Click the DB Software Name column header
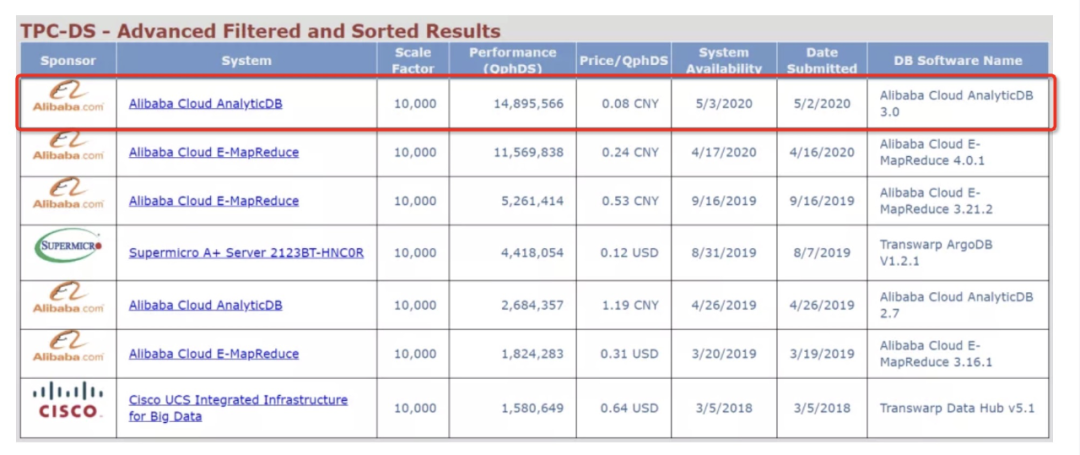 point(957,60)
